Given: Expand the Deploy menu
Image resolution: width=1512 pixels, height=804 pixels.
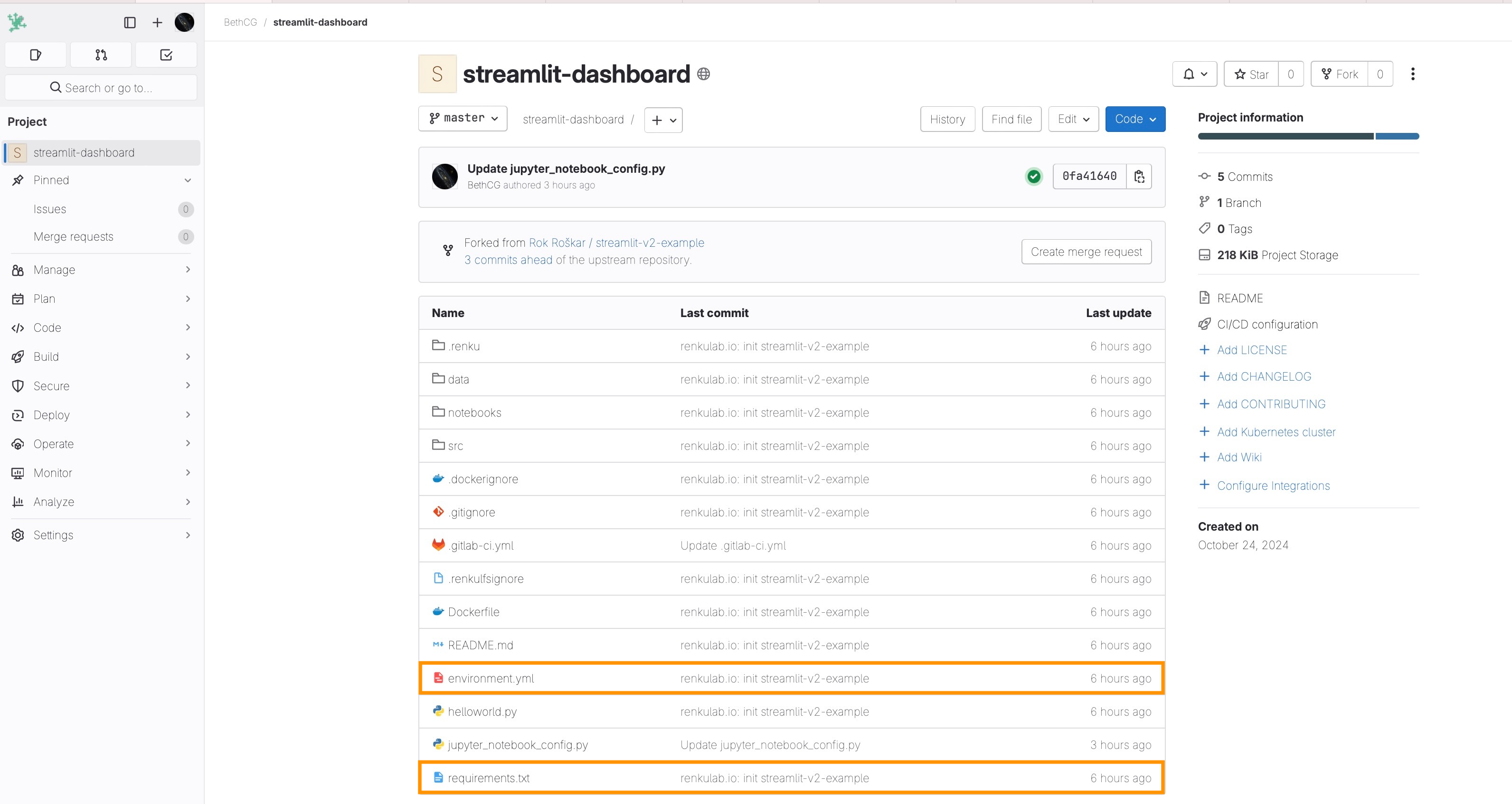Looking at the screenshot, I should pos(101,415).
